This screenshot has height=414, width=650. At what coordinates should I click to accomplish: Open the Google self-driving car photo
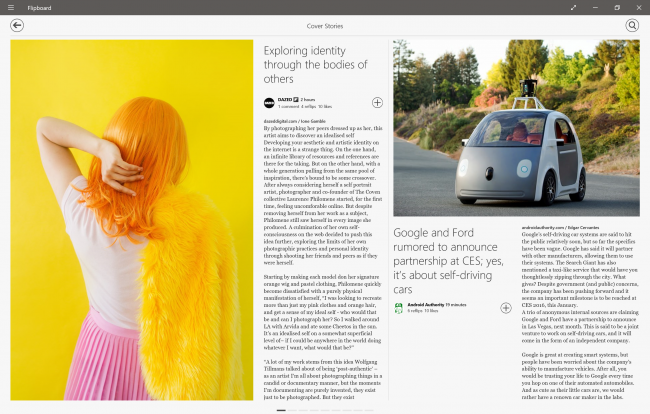[x=516, y=128]
